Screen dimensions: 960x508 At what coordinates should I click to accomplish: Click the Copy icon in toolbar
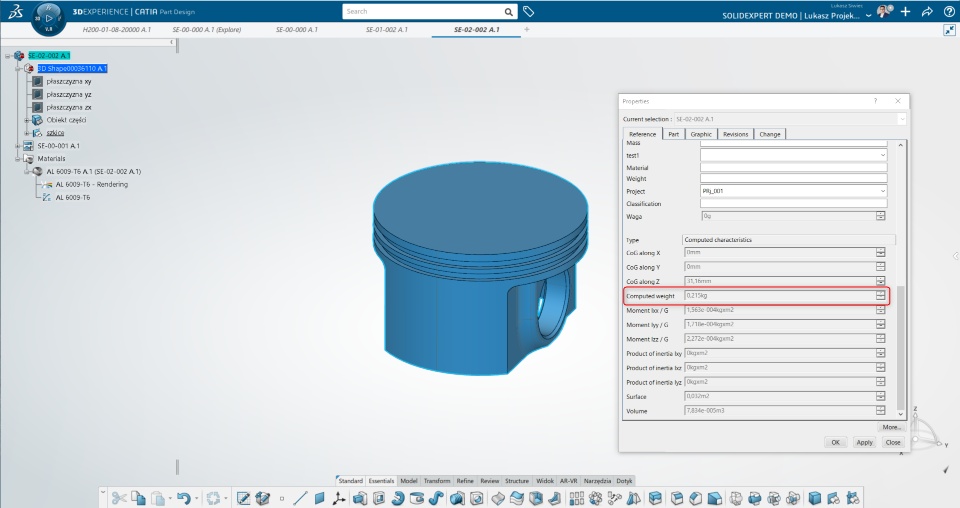pos(138,498)
